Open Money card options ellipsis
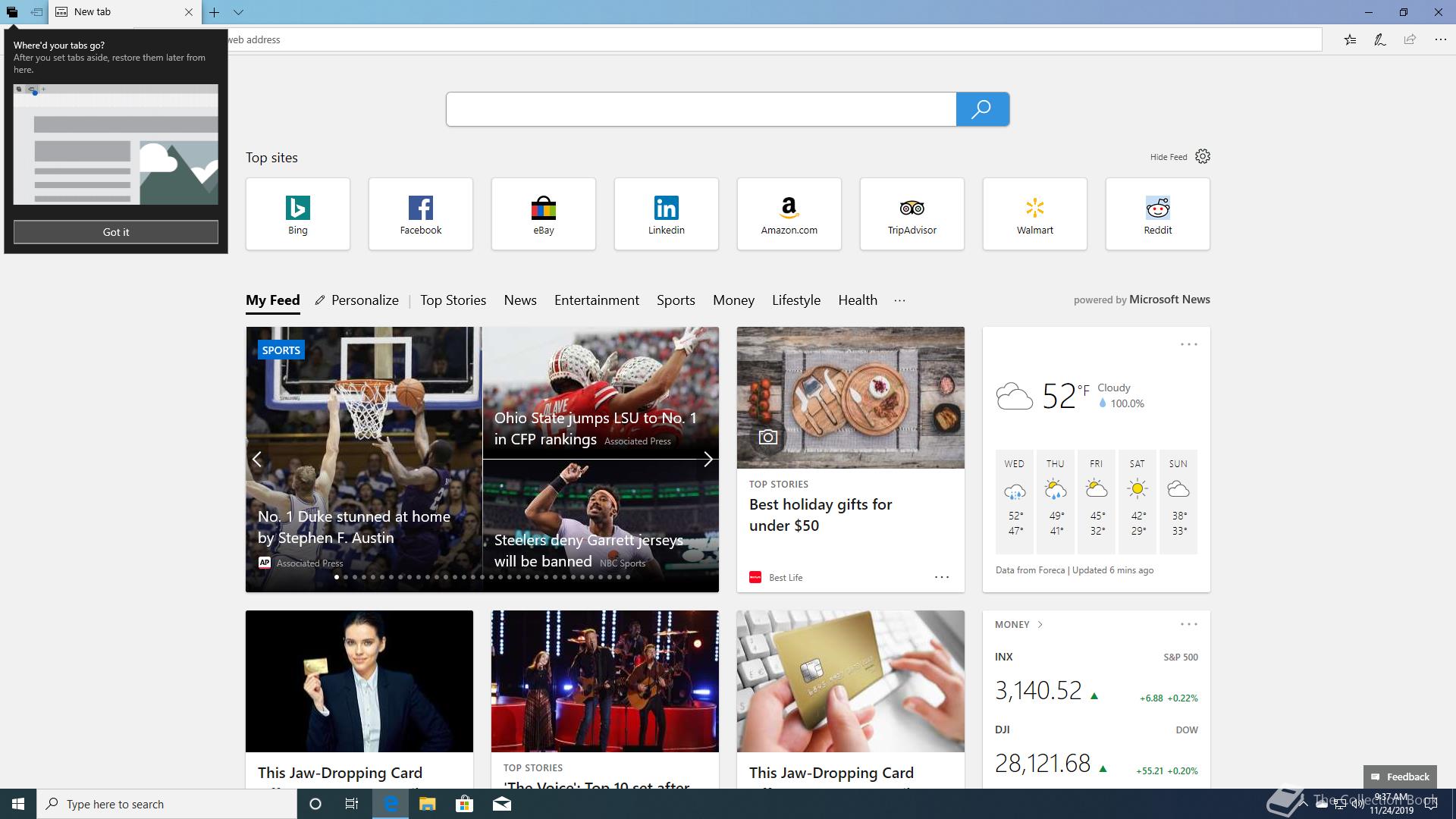This screenshot has height=819, width=1456. pos(1188,624)
